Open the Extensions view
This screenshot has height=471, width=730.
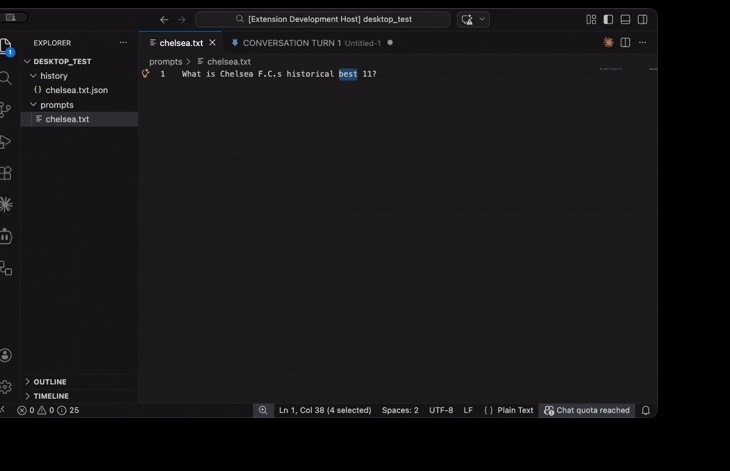coord(6,173)
